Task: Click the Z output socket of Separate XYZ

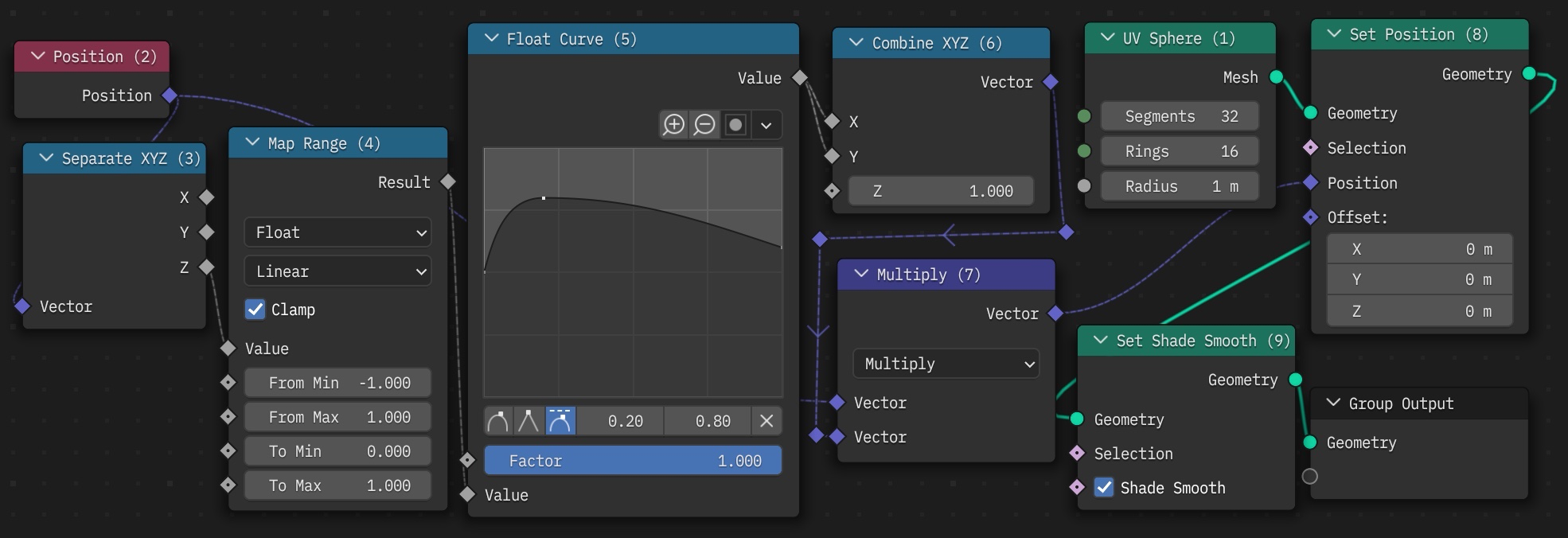Action: 207,267
